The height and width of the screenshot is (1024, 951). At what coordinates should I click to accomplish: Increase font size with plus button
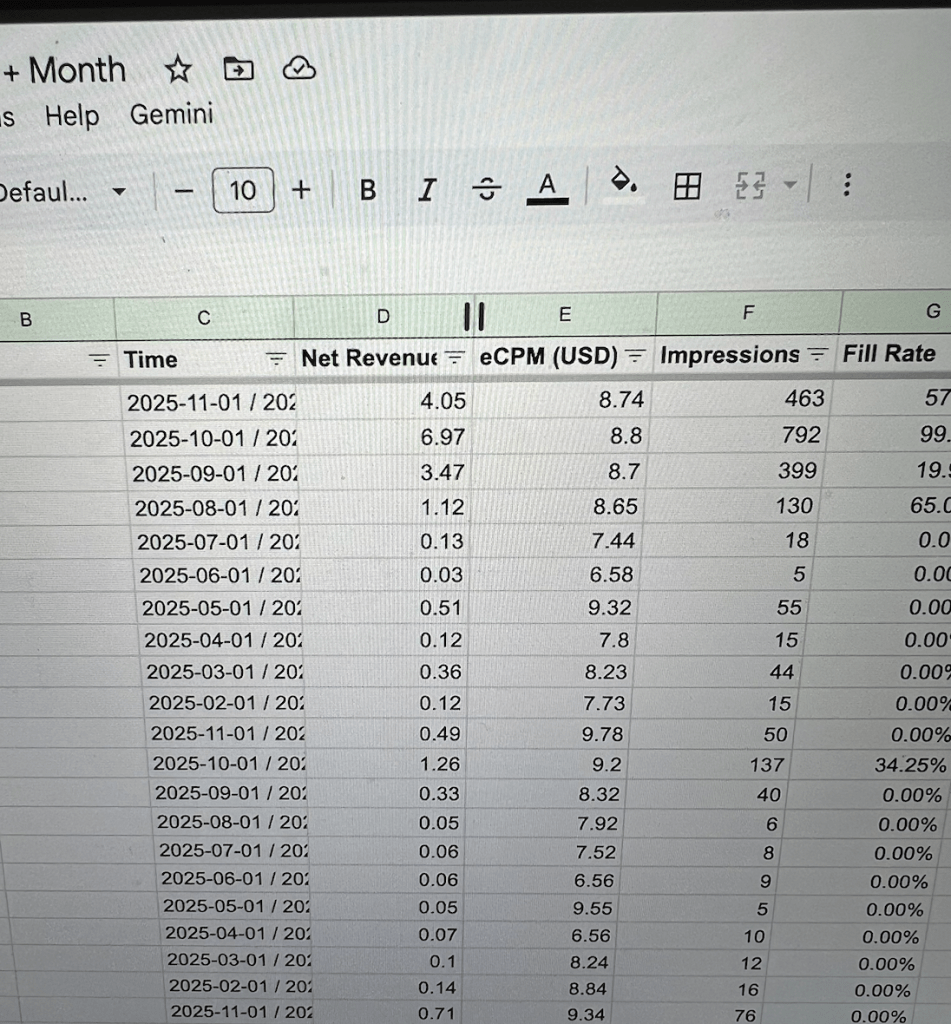point(302,190)
